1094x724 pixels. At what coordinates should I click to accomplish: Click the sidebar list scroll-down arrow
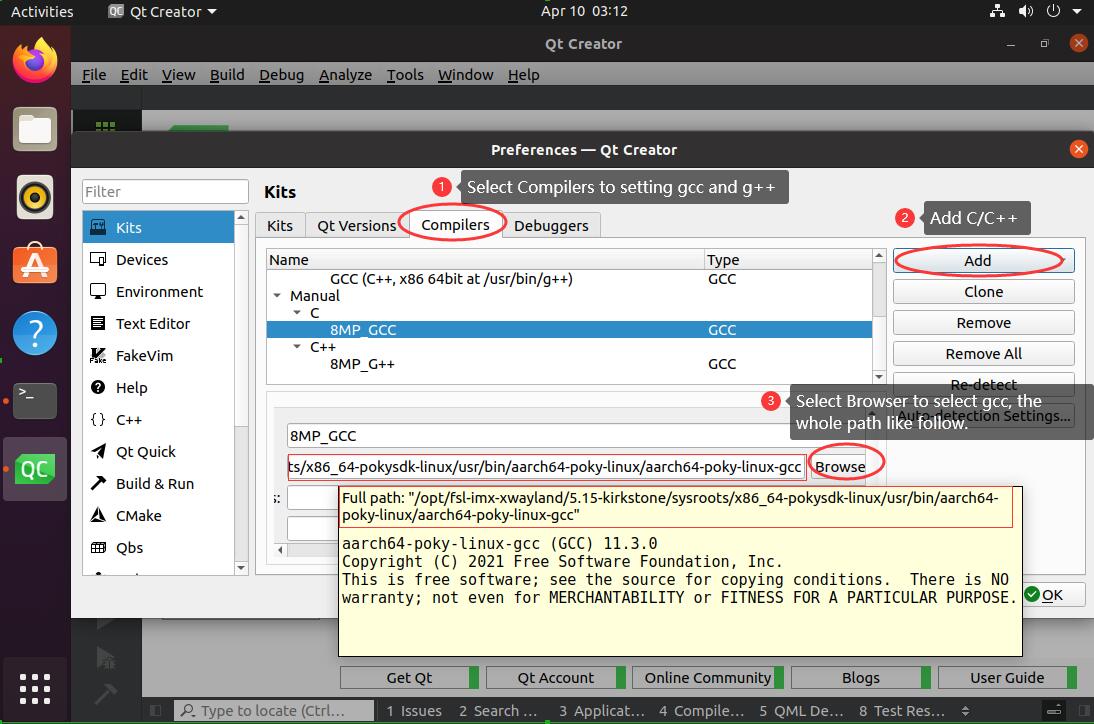click(x=241, y=568)
